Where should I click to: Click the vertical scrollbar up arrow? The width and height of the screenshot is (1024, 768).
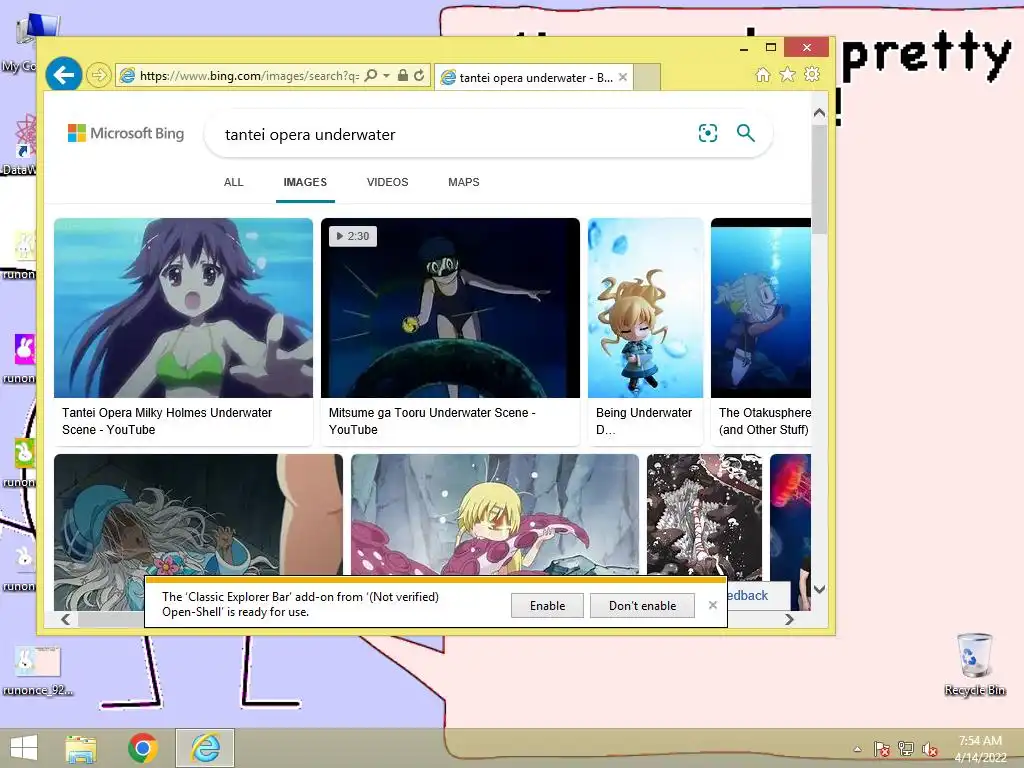pyautogui.click(x=819, y=113)
